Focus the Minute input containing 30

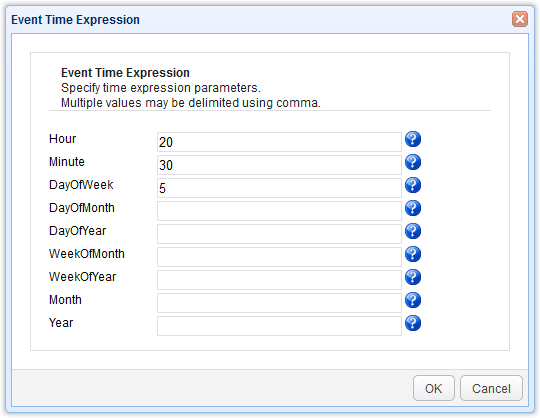click(279, 165)
